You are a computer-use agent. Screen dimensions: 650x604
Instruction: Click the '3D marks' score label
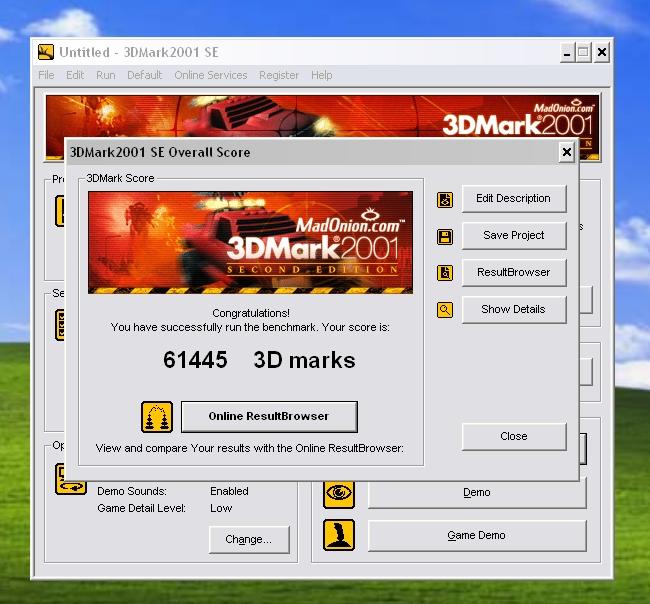click(x=304, y=360)
